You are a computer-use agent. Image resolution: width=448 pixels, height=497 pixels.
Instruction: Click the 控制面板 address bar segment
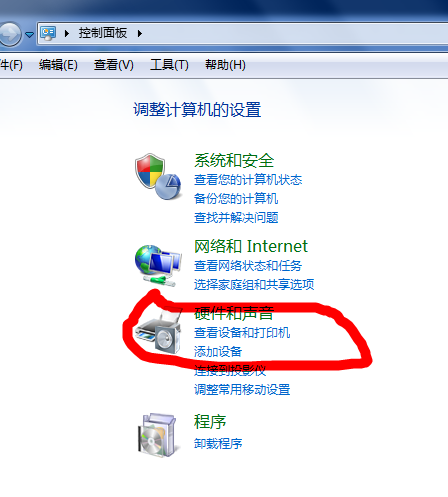(x=103, y=33)
